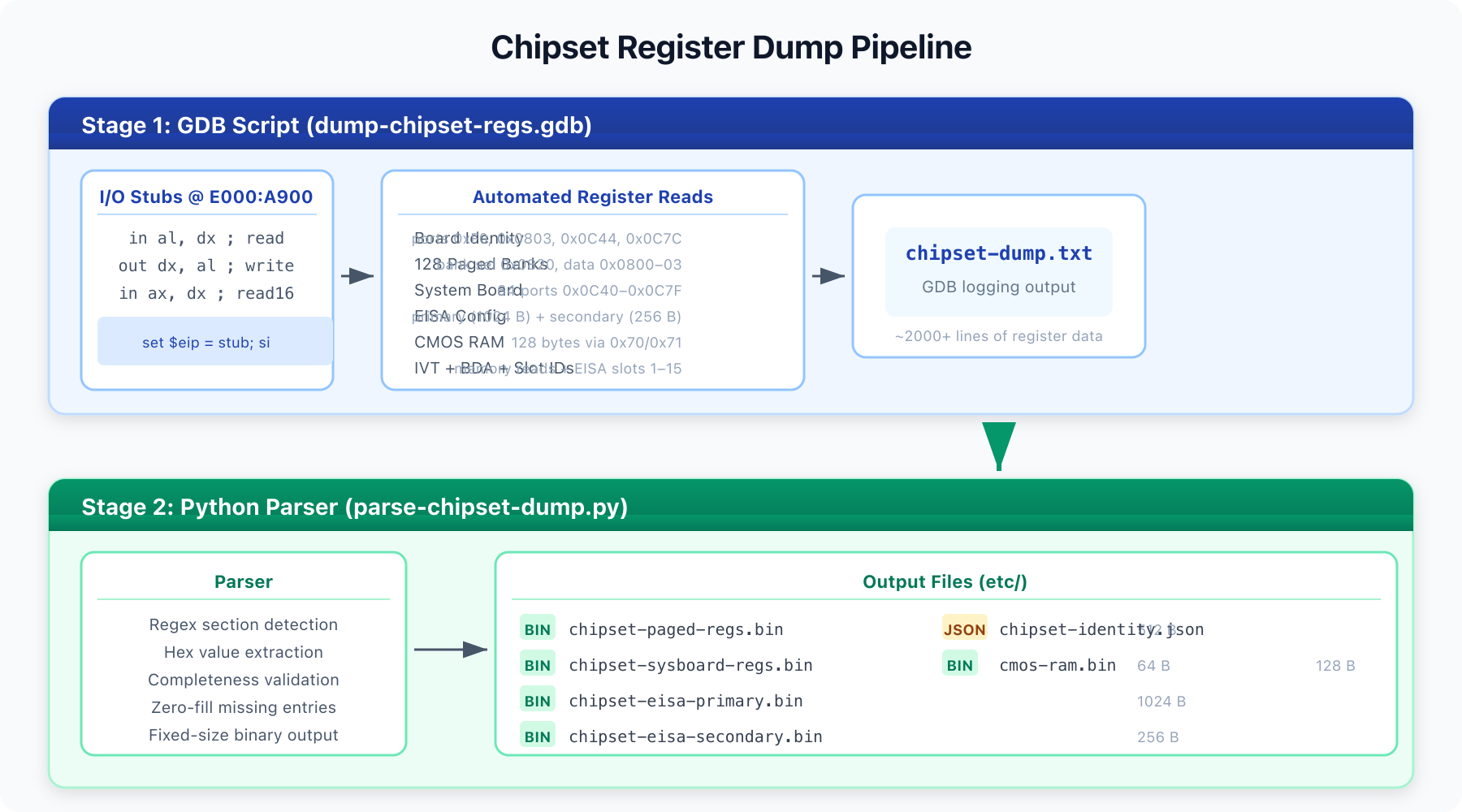Click file name chipset-eisa-primary.bin
This screenshot has height=812, width=1462.
tap(686, 701)
